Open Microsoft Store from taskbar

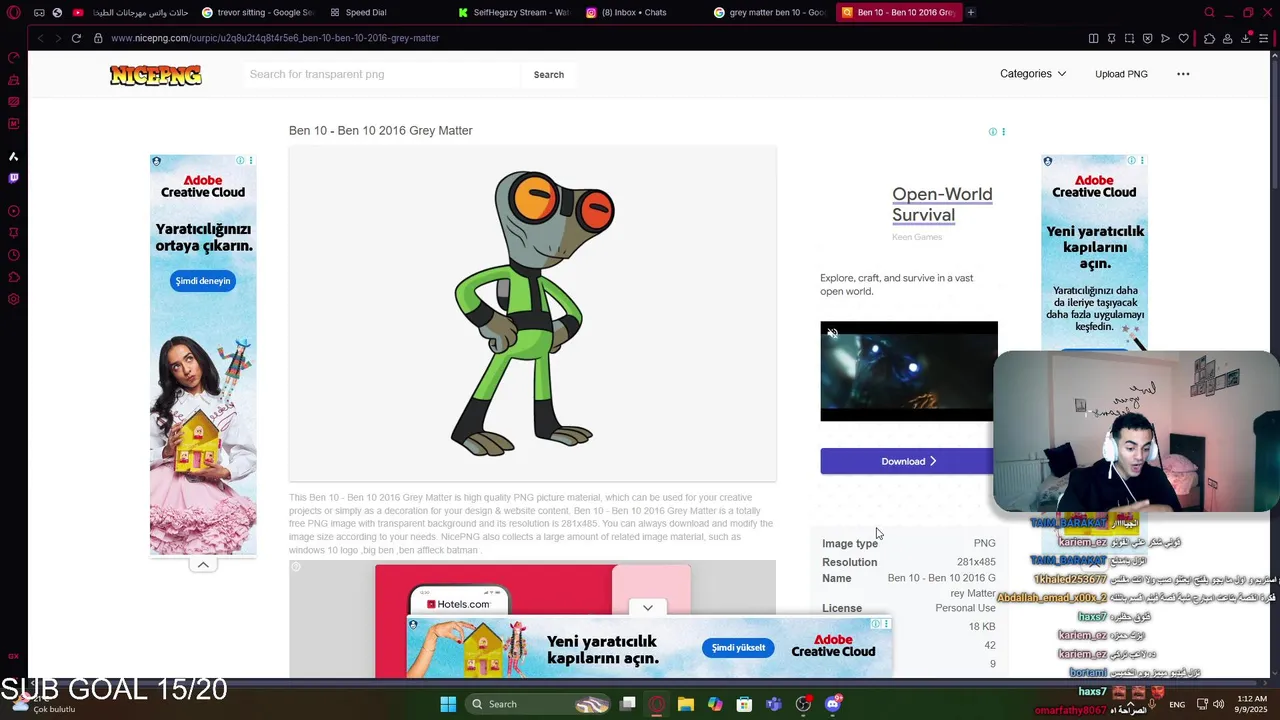744,704
